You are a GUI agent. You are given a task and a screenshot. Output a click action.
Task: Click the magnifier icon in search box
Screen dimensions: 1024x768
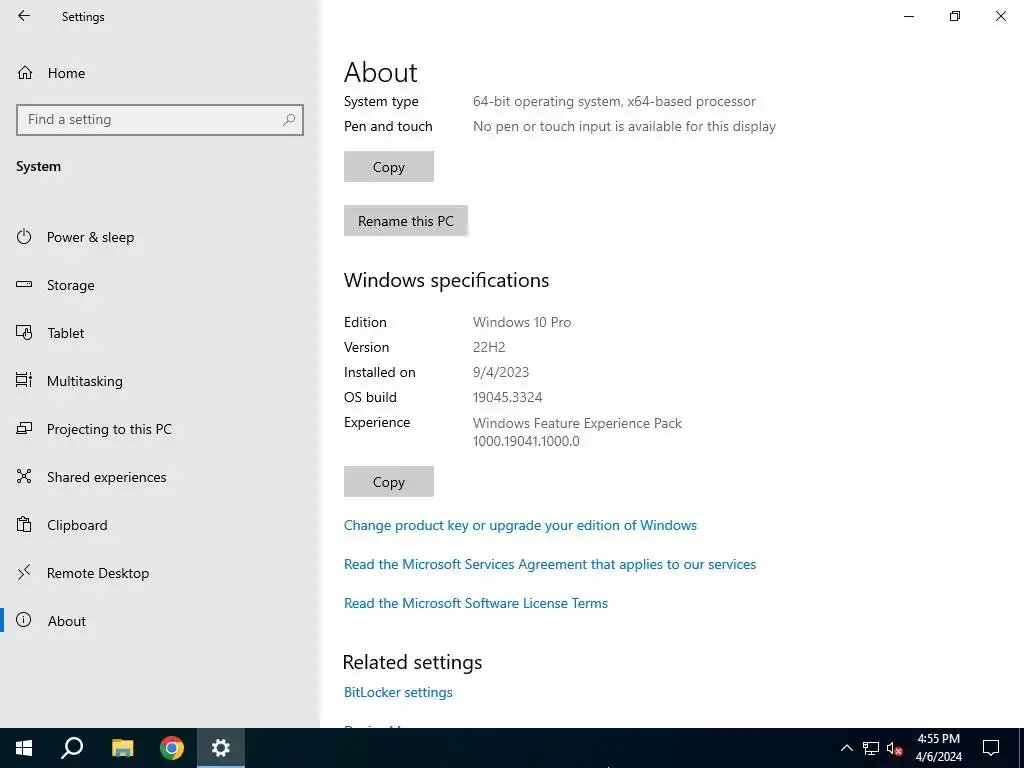coord(289,120)
